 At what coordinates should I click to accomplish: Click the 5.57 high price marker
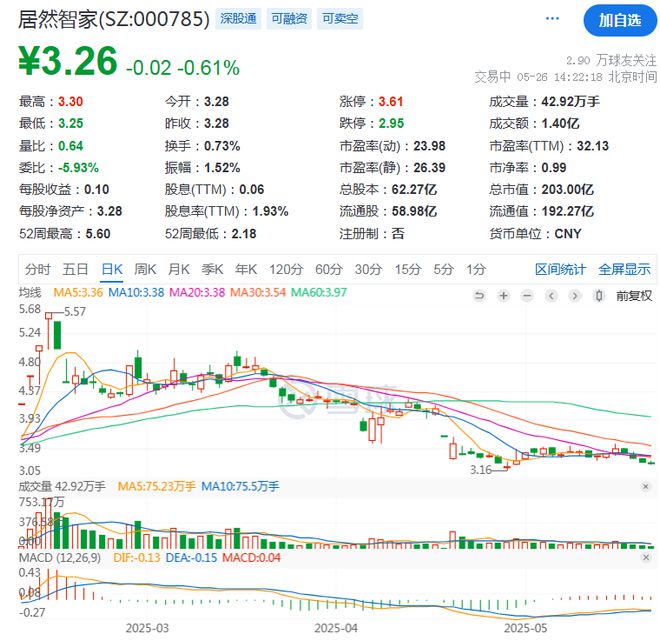click(x=75, y=311)
